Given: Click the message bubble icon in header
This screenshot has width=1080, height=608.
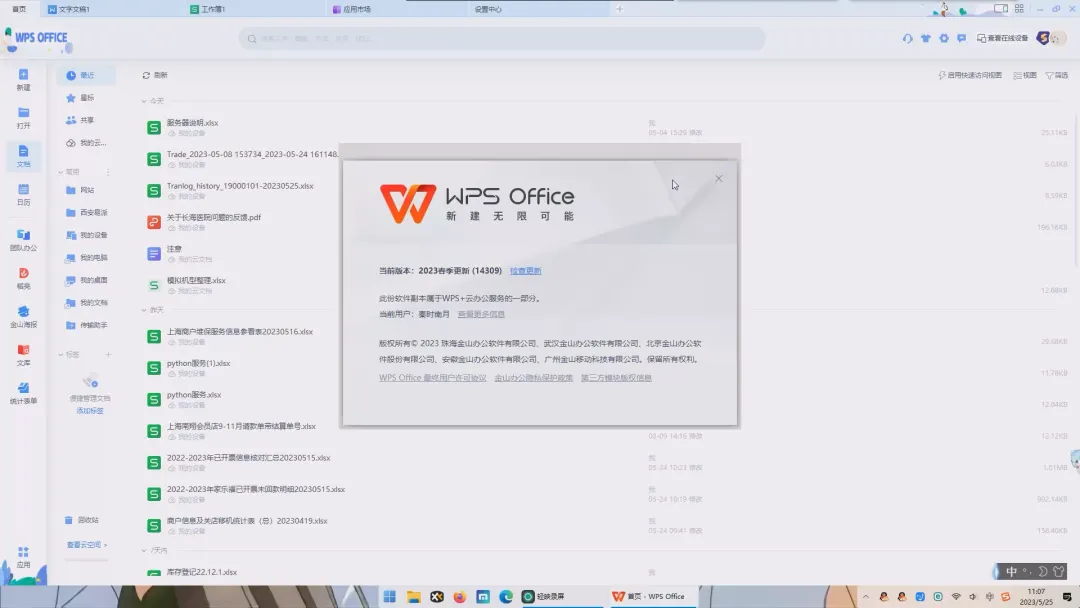Looking at the screenshot, I should 962,39.
